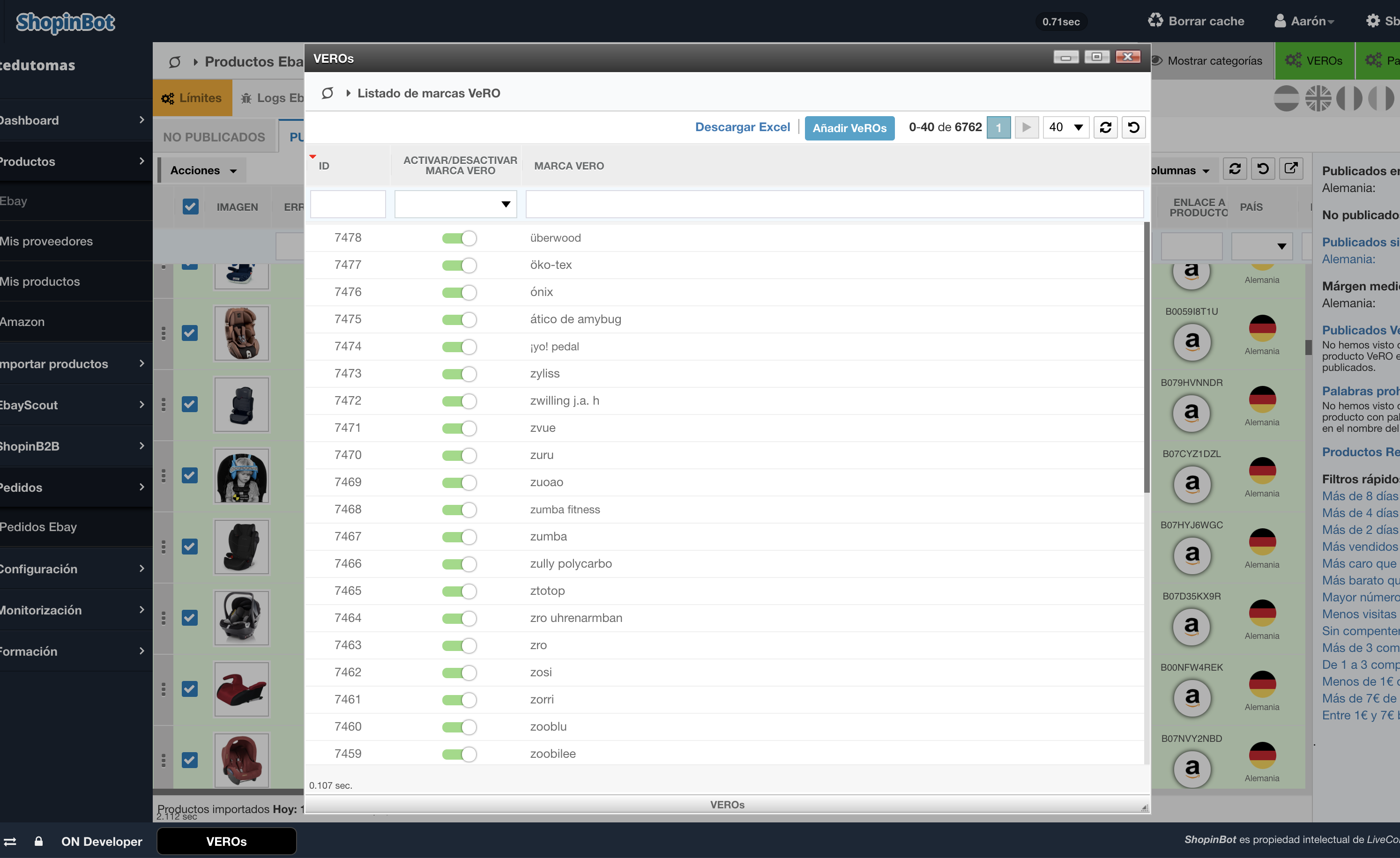
Task: Refresh the Listado de marcas VeRO breadcrumb icon
Action: (327, 93)
